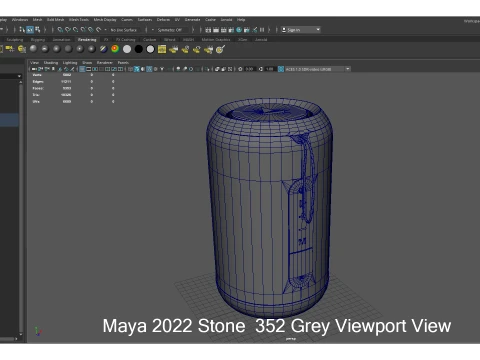
Task: Click the black circle shelf icon
Action: [x=139, y=49]
